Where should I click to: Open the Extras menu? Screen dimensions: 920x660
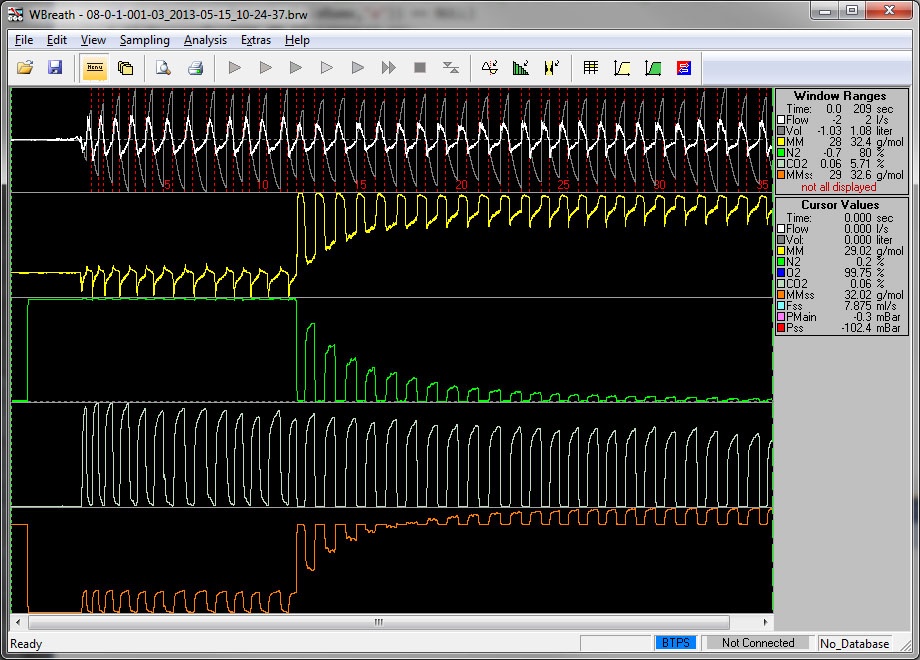point(255,40)
